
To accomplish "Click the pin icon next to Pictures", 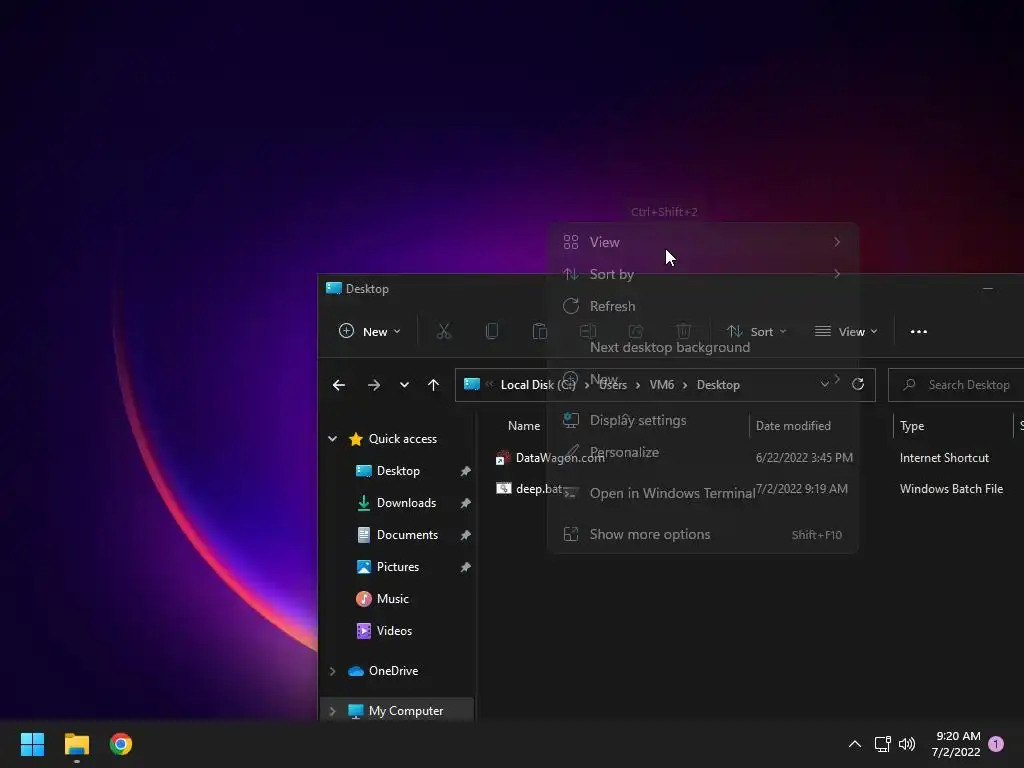I will (466, 567).
